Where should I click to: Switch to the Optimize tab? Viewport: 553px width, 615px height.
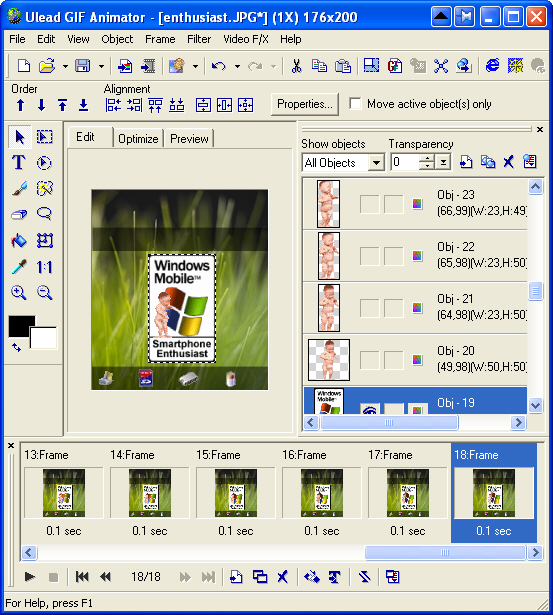[138, 139]
